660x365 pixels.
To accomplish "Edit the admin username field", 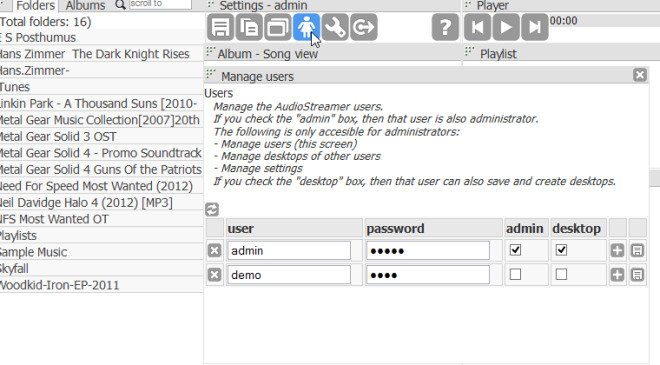I will [289, 250].
